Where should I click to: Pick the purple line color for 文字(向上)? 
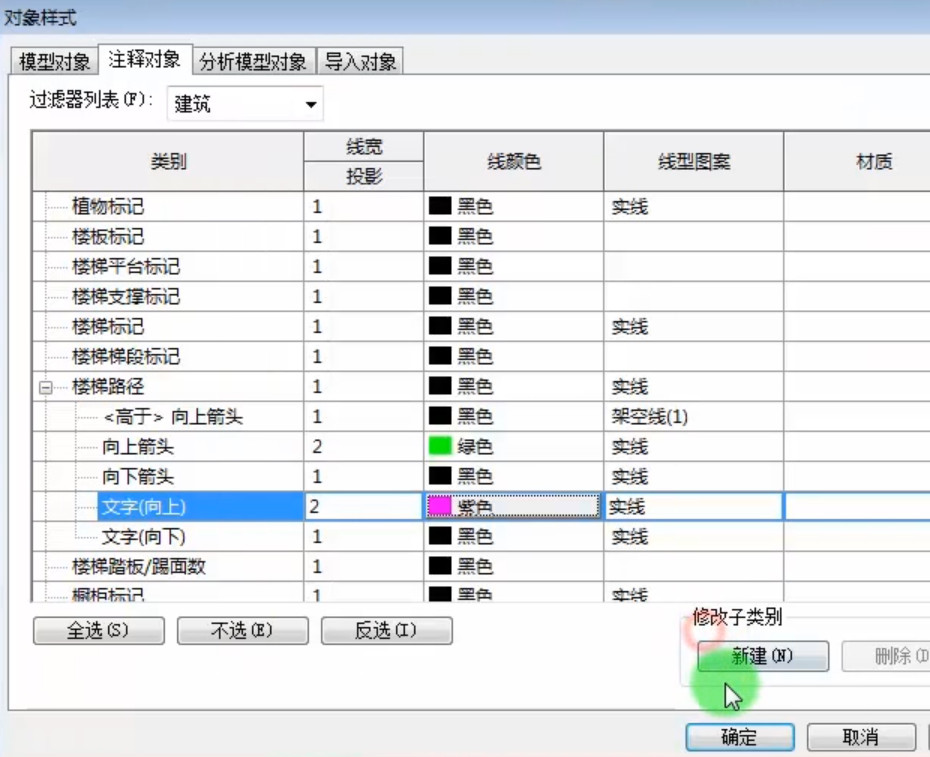513,507
